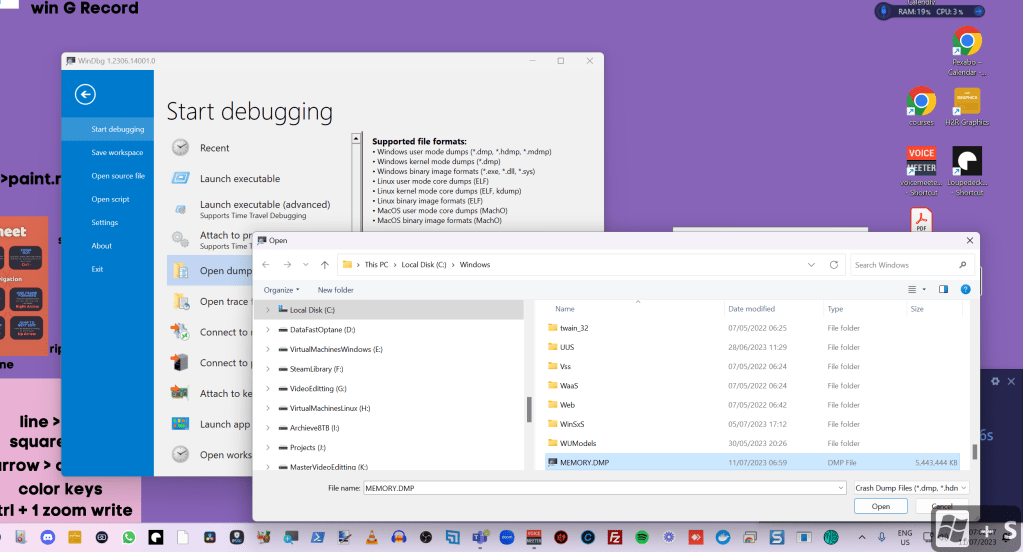Viewport: 1023px width, 552px height.
Task: Select Open source file in WinDbg sidebar
Action: point(108,176)
